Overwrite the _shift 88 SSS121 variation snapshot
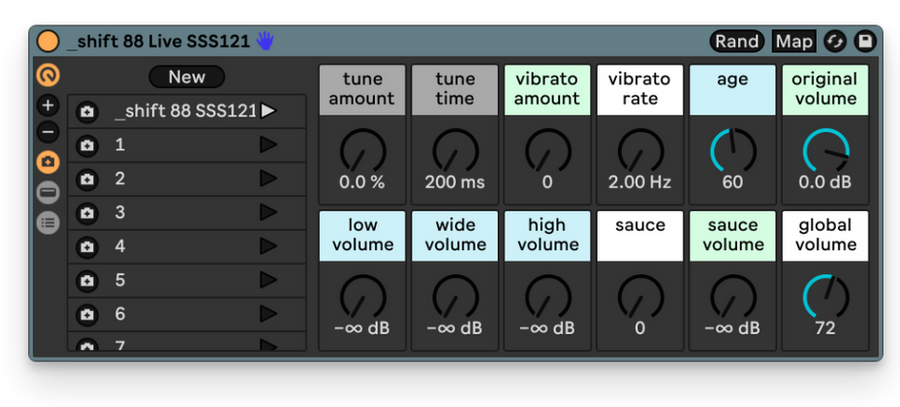The height and width of the screenshot is (407, 900). point(87,111)
